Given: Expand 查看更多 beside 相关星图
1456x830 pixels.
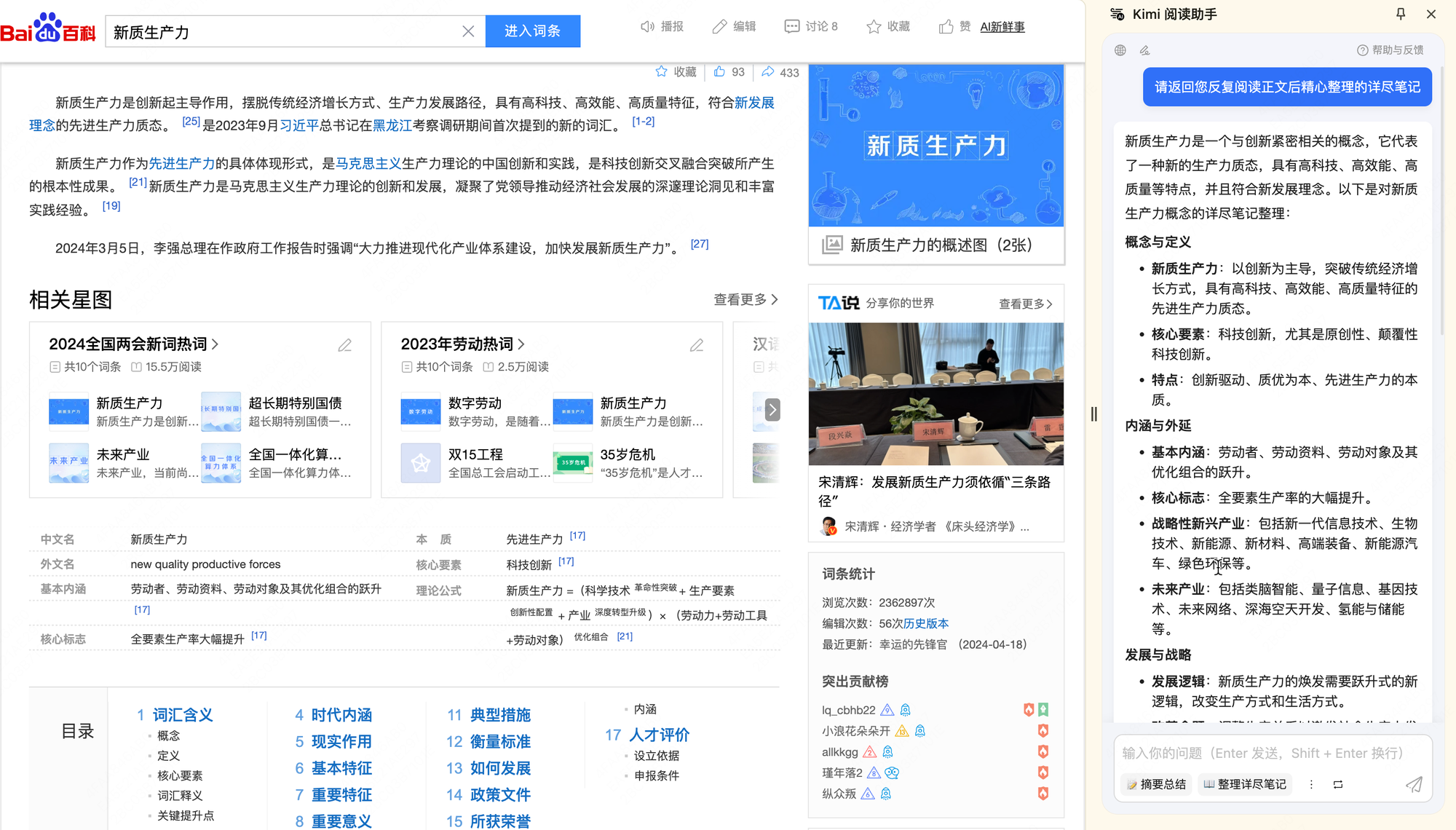Looking at the screenshot, I should click(x=745, y=299).
